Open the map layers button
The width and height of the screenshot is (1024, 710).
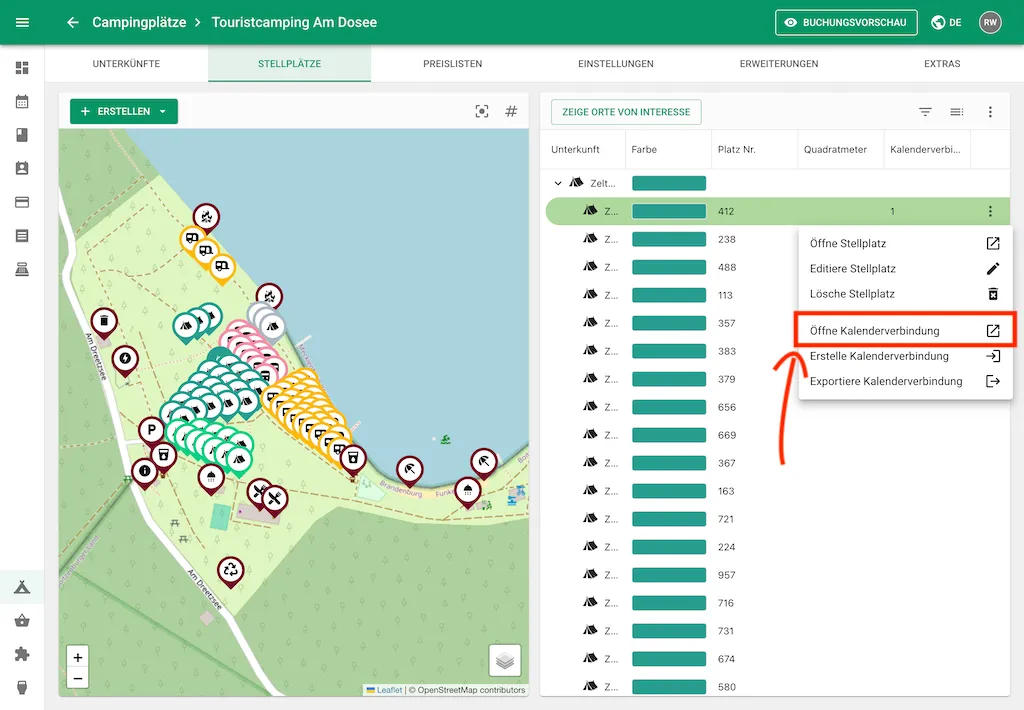click(505, 661)
